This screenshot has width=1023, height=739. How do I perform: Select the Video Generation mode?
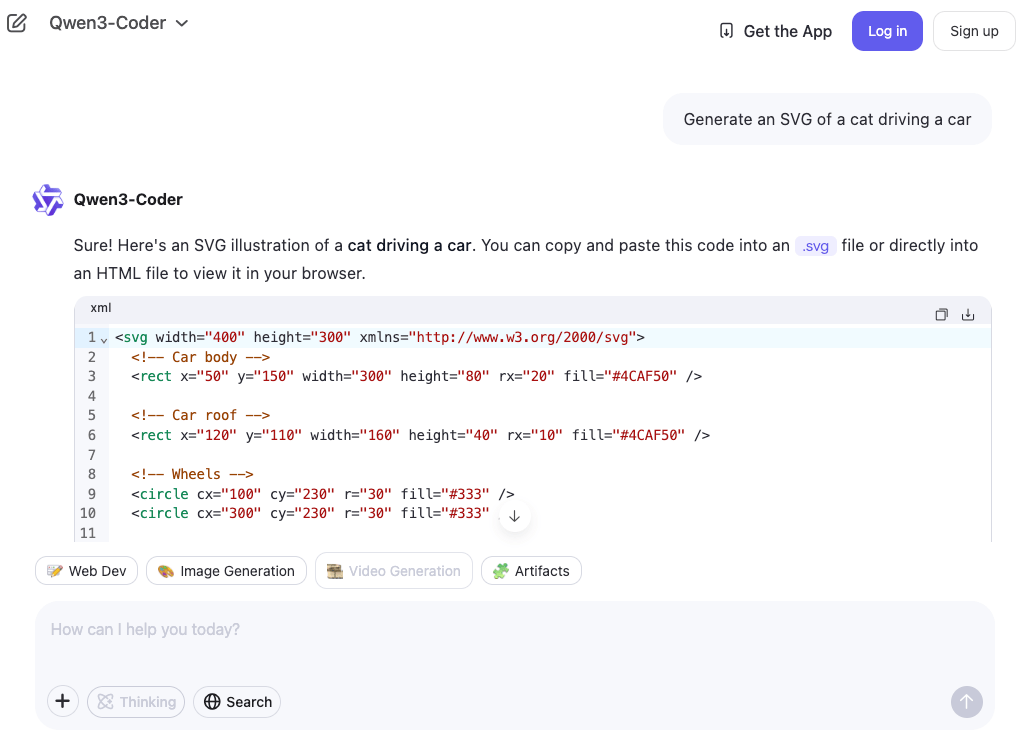pos(393,571)
